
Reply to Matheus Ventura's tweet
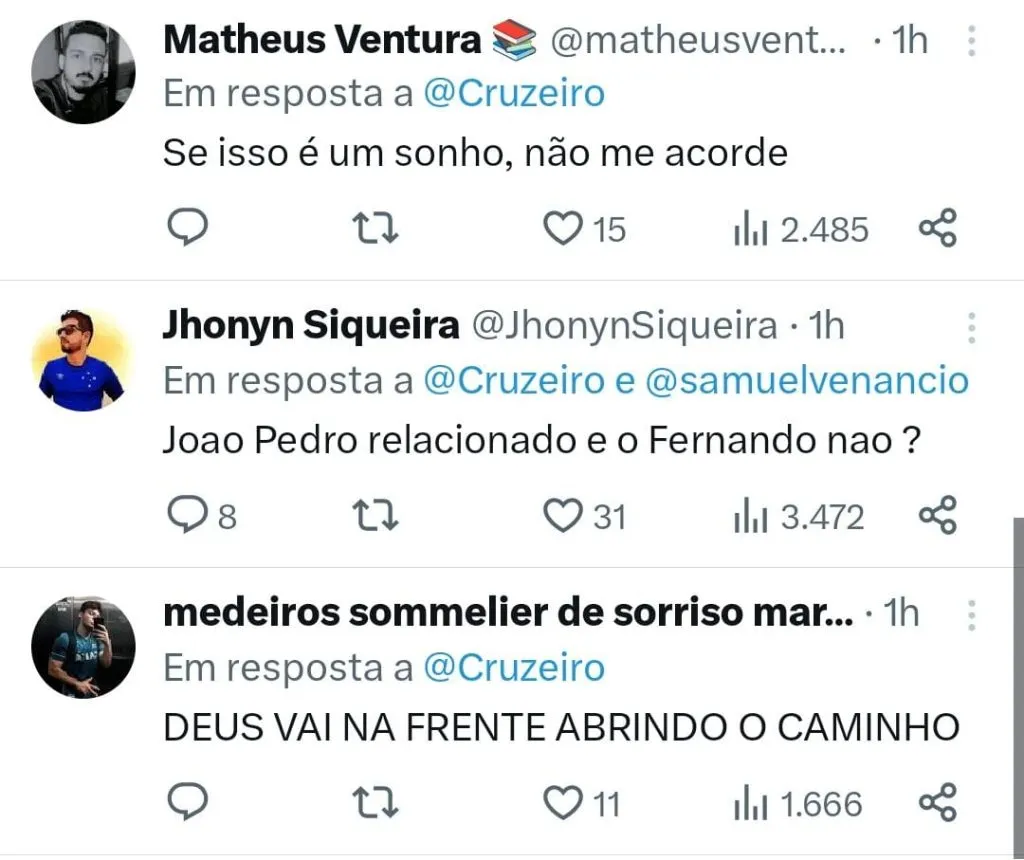[x=186, y=229]
